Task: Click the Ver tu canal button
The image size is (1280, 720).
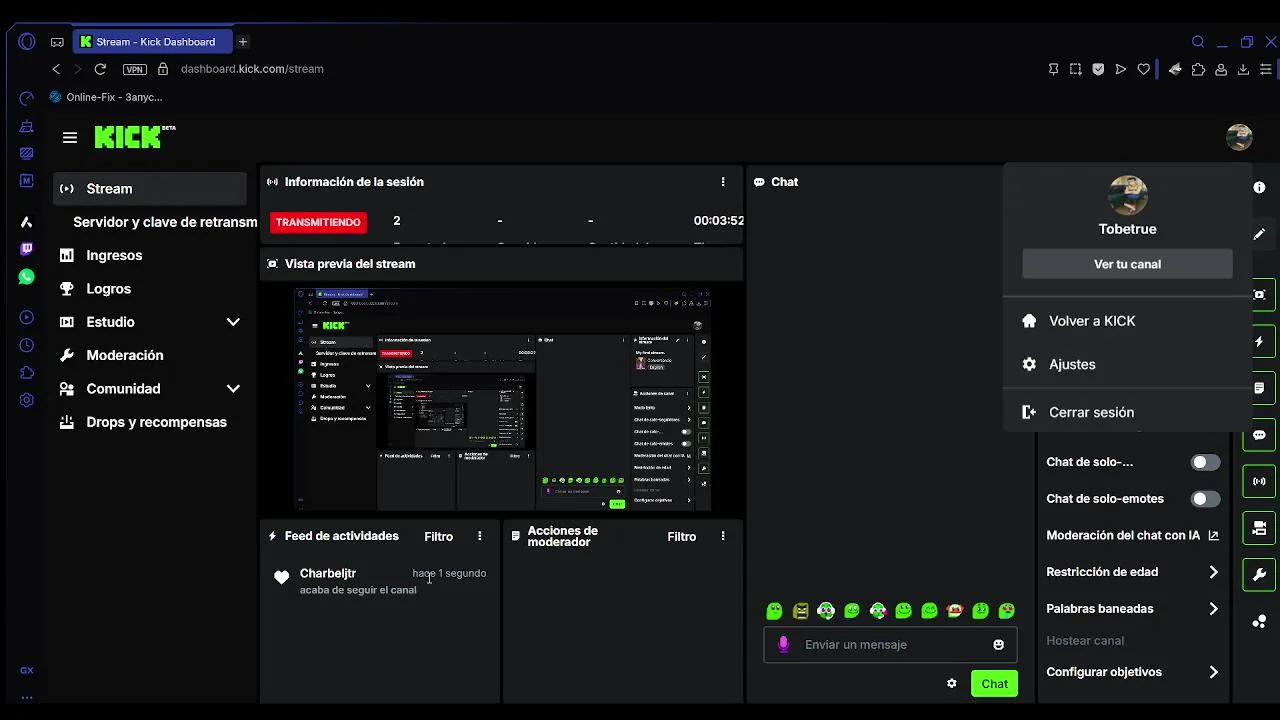Action: click(x=1127, y=264)
